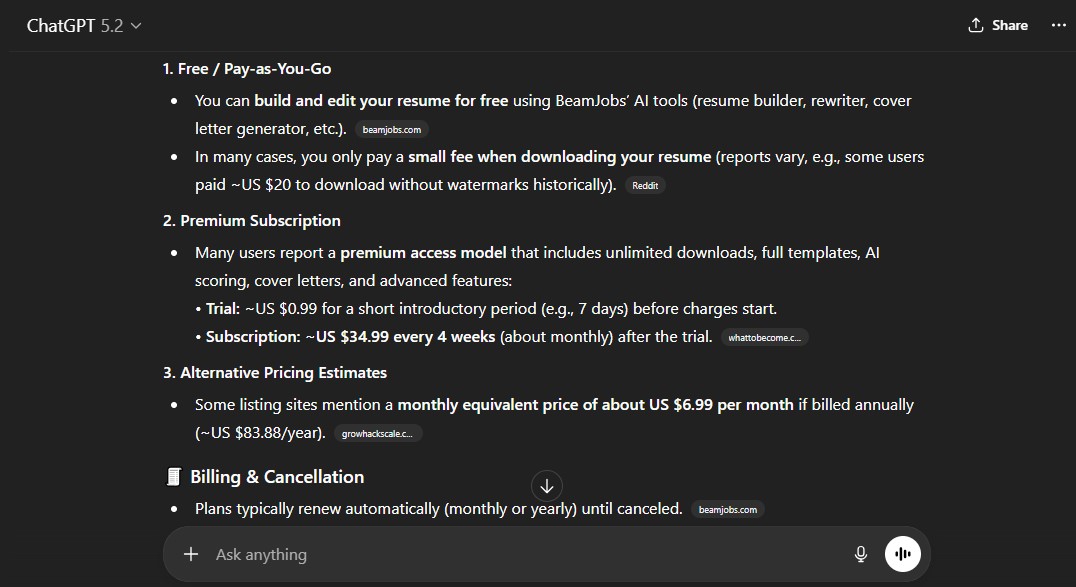
Task: Open voice mode with the waveform icon
Action: (902, 553)
